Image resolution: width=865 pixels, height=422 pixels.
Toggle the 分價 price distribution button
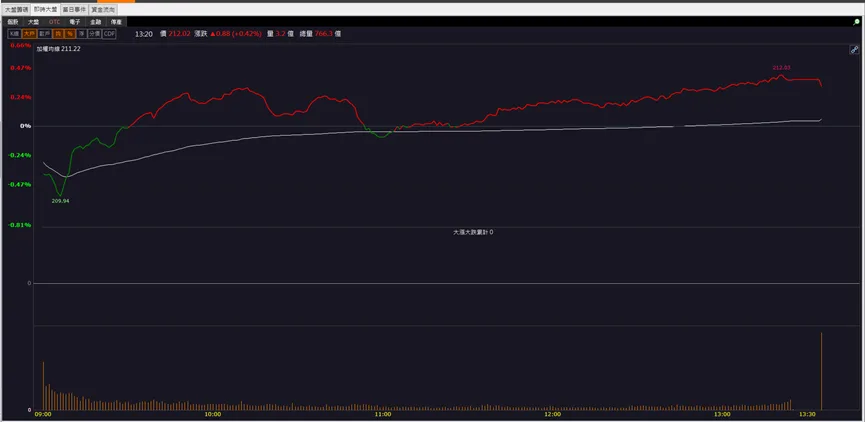95,34
